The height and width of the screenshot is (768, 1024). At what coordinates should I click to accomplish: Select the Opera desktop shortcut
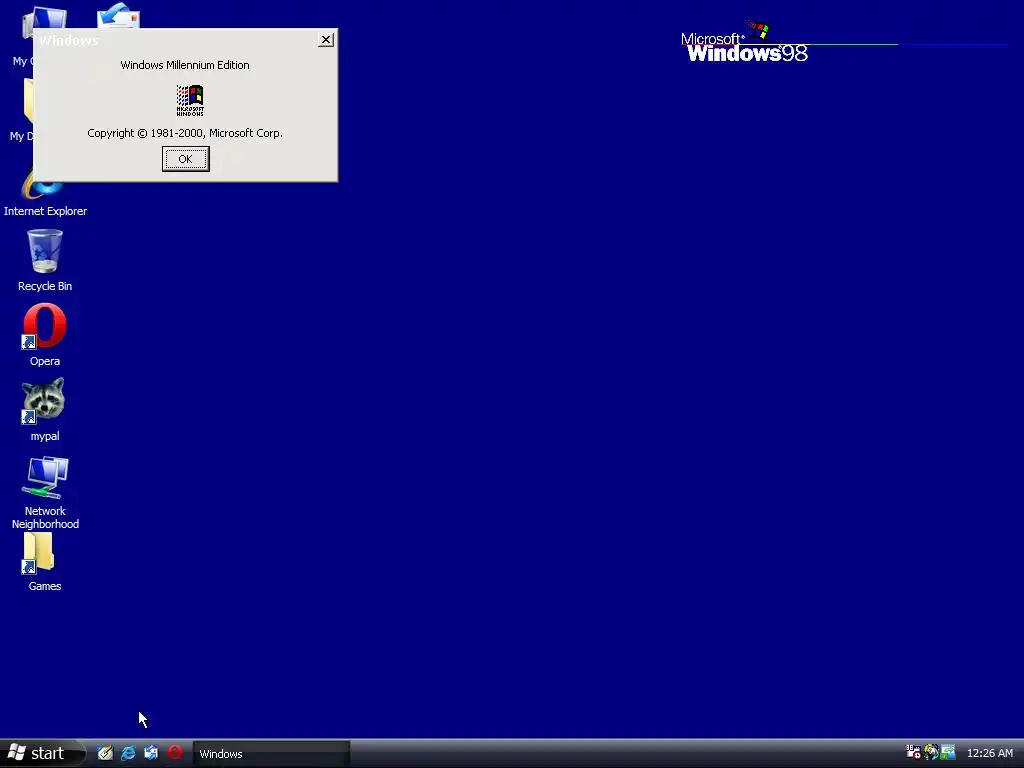45,334
